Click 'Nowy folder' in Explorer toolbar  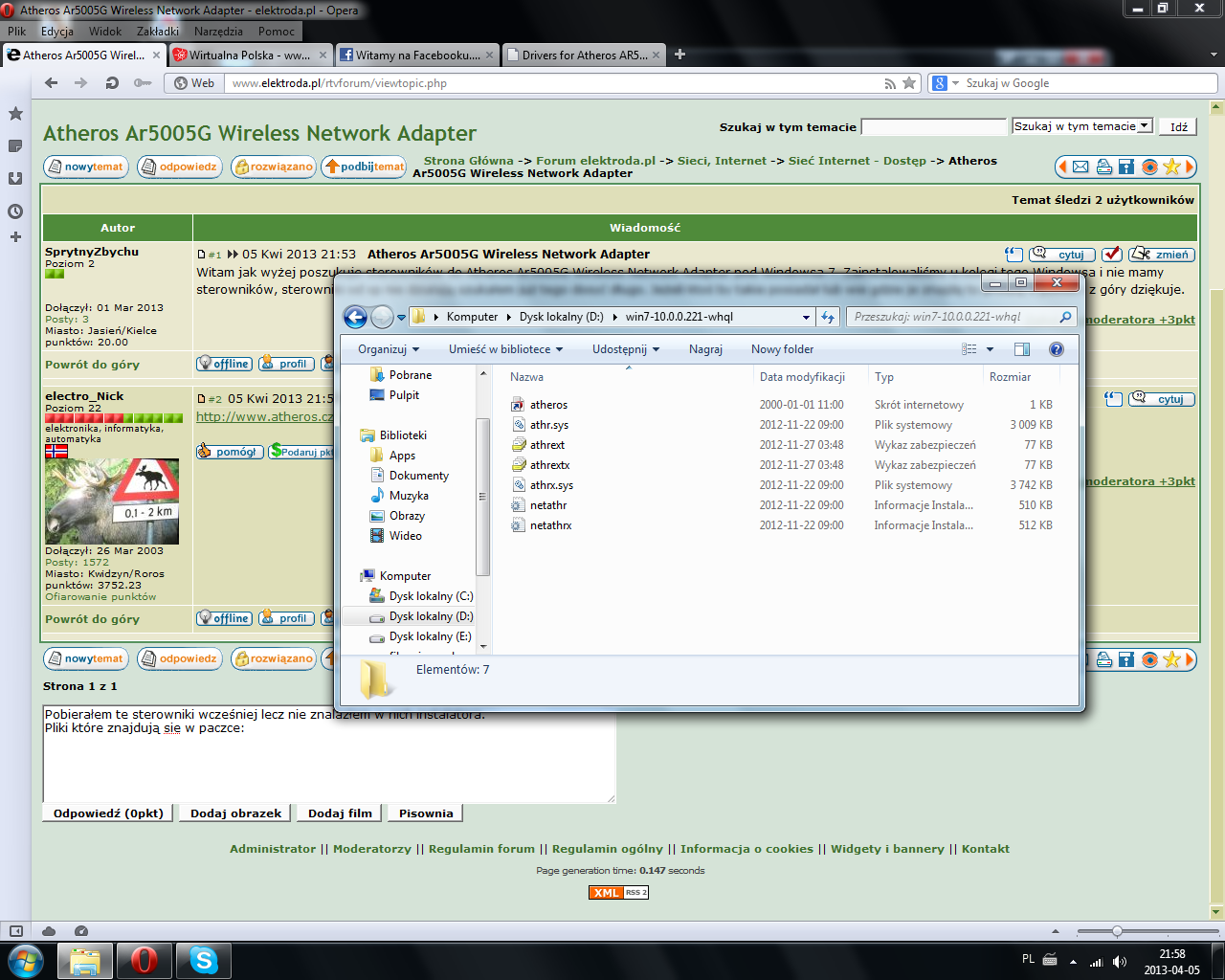(782, 349)
